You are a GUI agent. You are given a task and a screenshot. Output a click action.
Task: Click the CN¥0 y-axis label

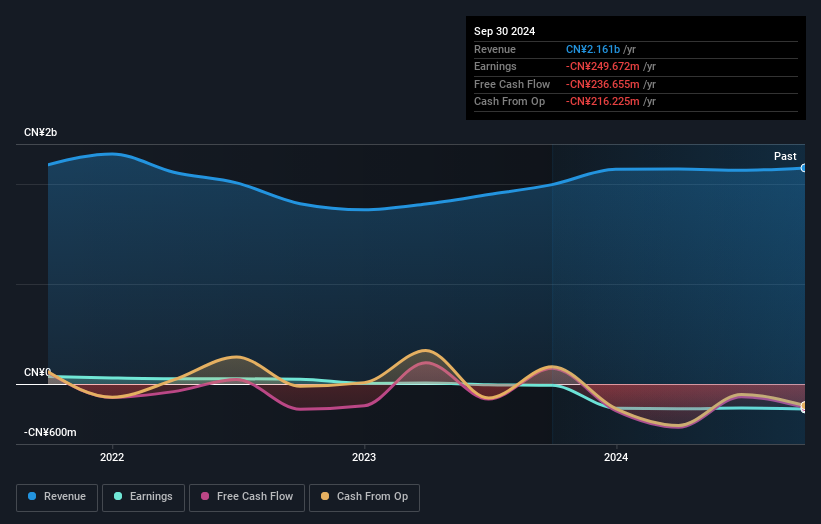point(37,372)
